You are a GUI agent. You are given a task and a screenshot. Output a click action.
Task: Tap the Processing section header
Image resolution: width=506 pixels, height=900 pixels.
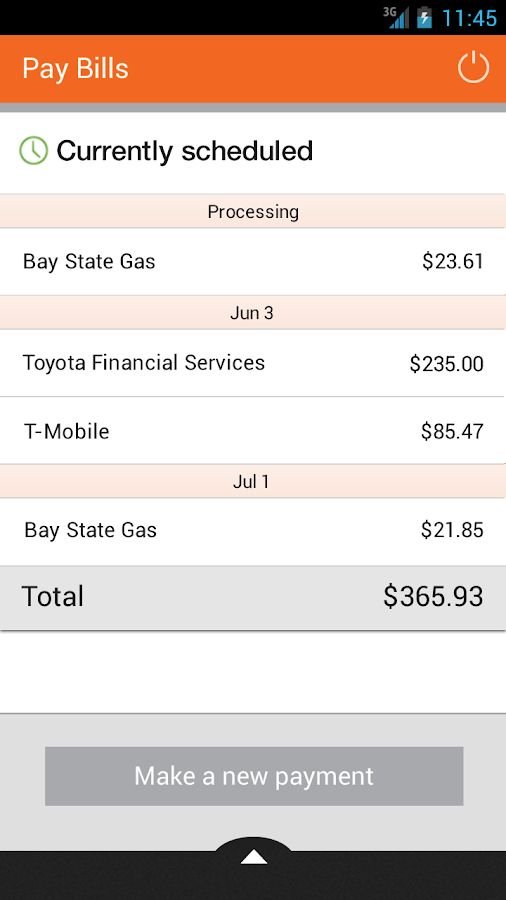click(253, 212)
